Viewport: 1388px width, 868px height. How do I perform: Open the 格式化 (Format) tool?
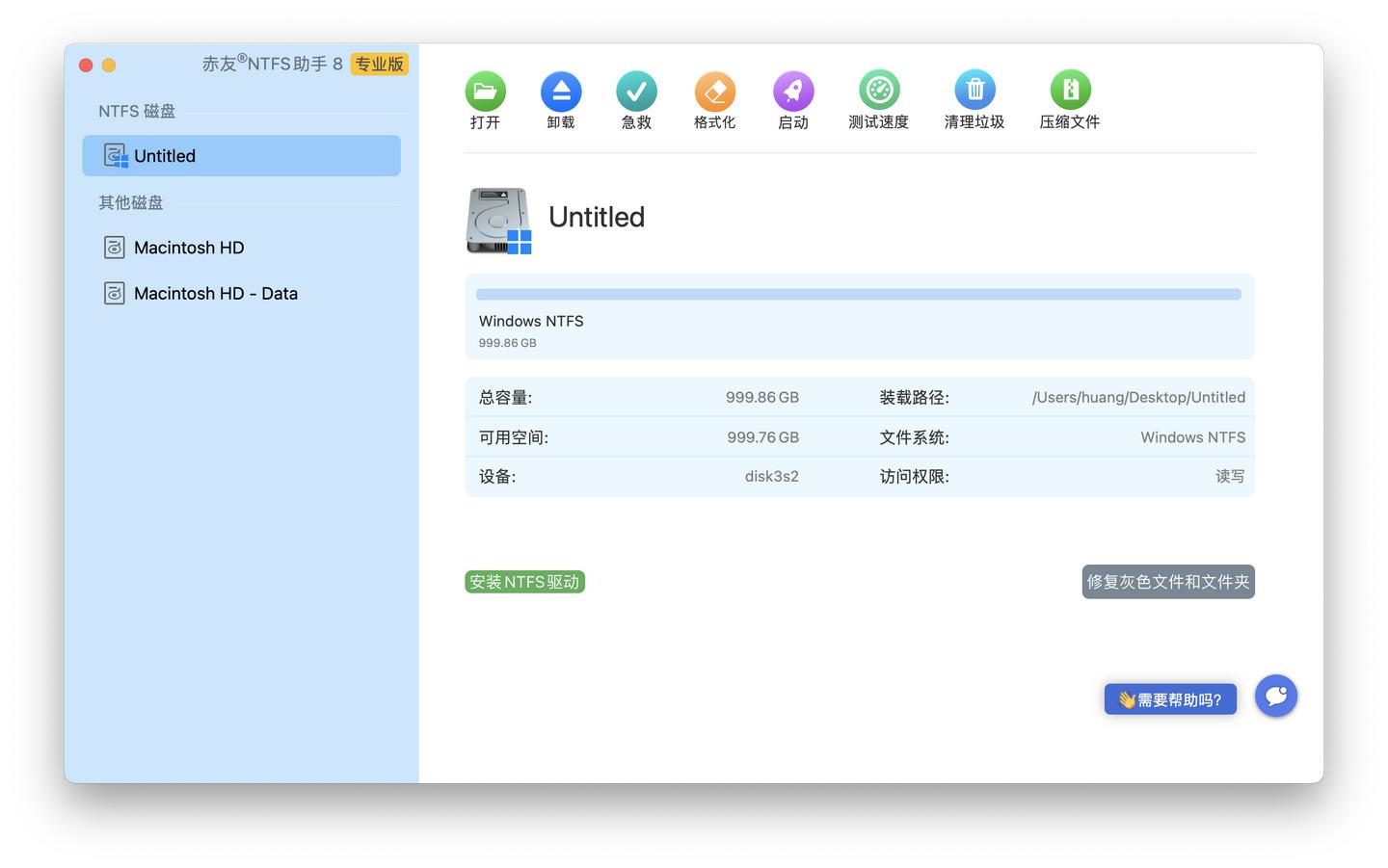714,99
